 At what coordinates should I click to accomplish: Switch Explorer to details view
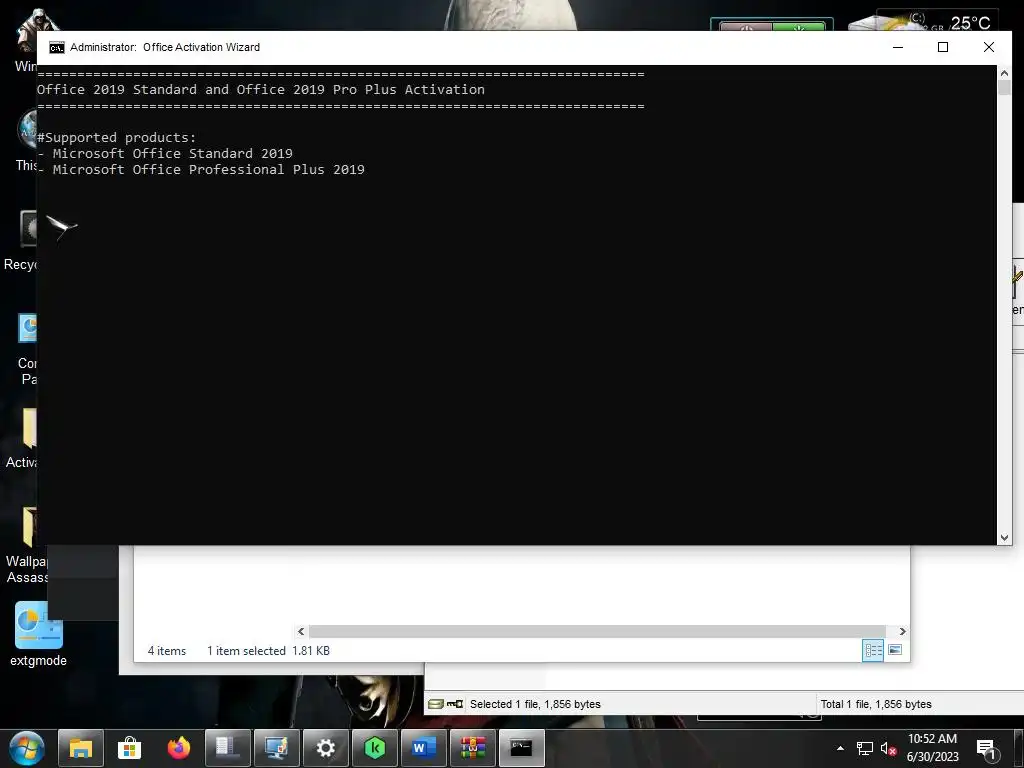point(873,650)
